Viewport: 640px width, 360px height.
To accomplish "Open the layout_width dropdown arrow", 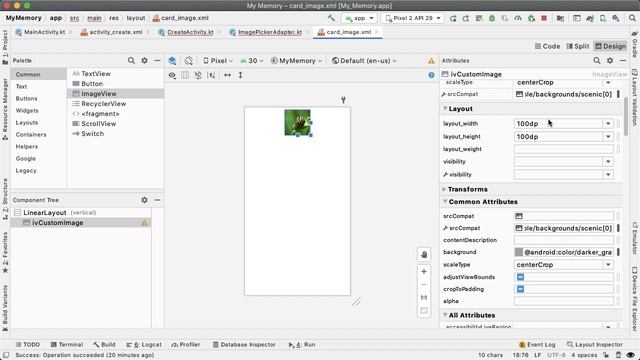I will pyautogui.click(x=608, y=124).
